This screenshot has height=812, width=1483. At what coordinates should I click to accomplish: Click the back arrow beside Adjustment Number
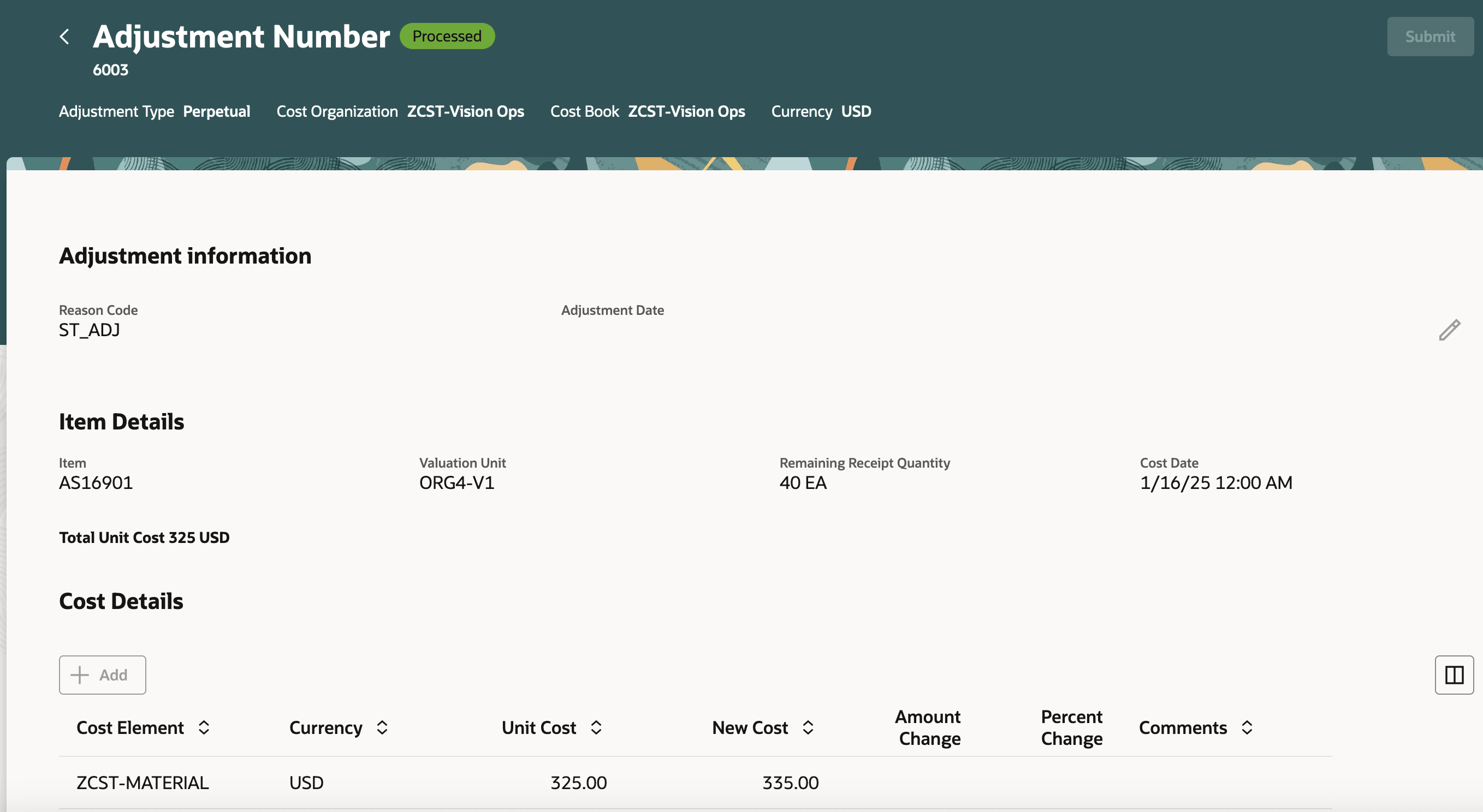[64, 37]
